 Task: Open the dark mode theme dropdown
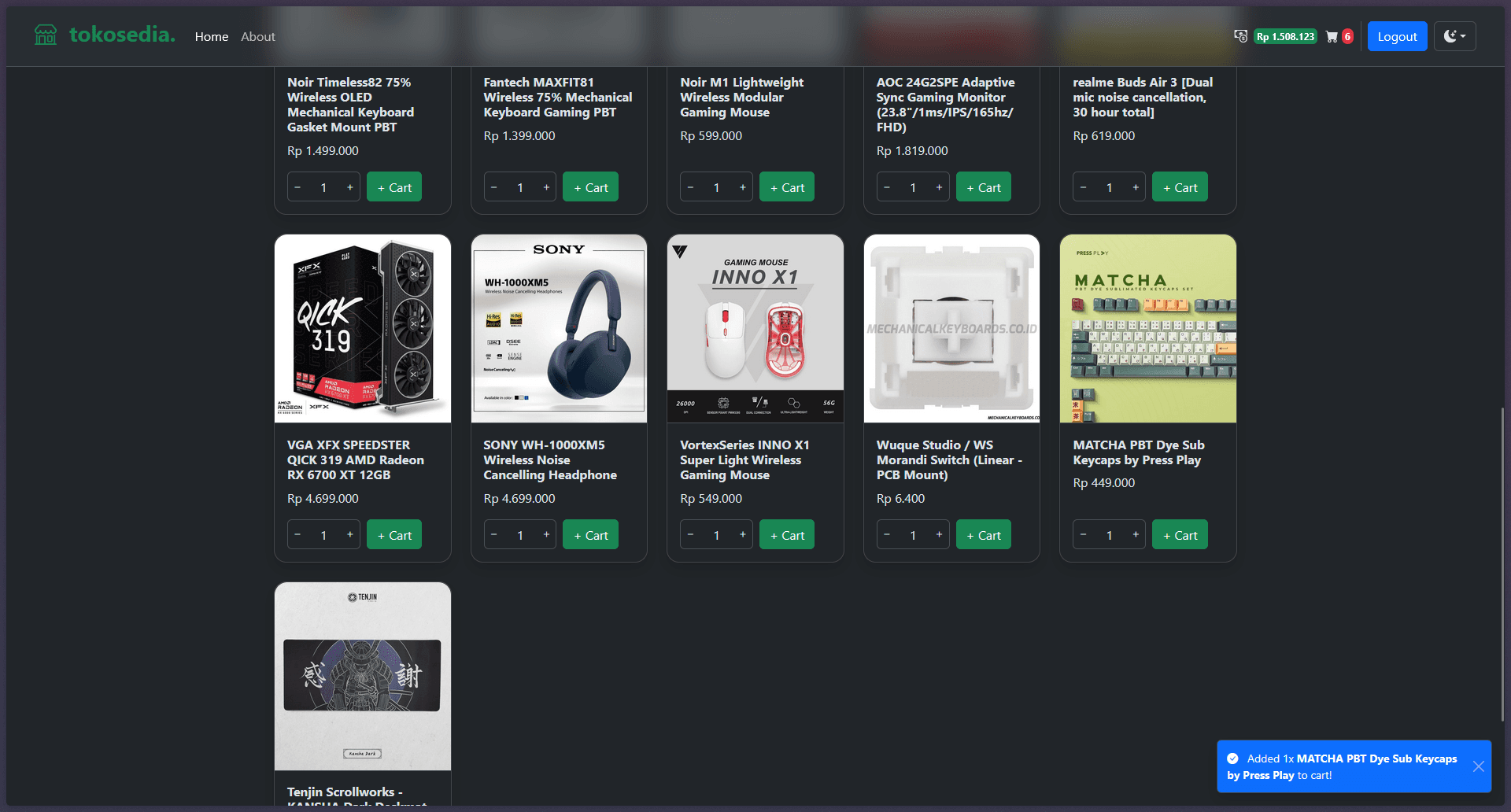pos(1454,36)
